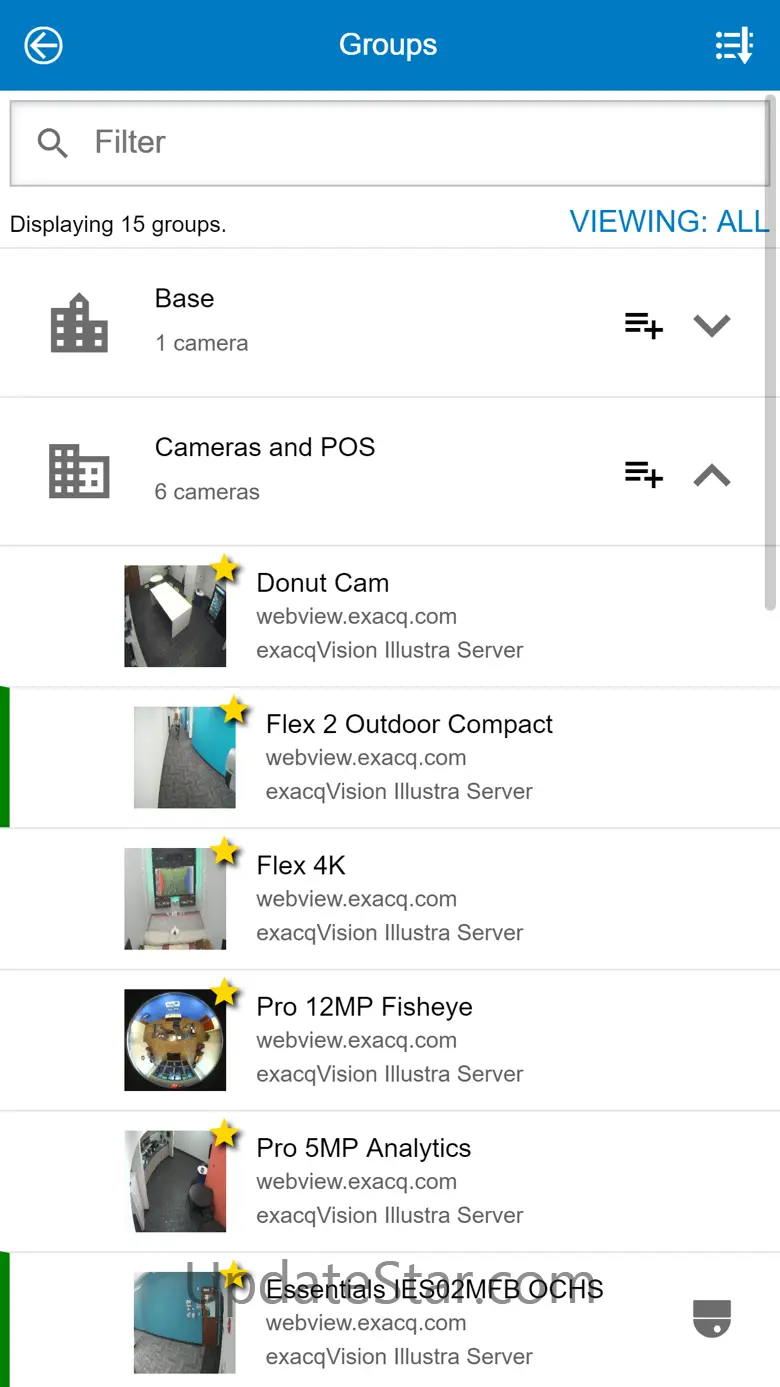Click the Base building icon
This screenshot has height=1387, width=780.
[79, 323]
